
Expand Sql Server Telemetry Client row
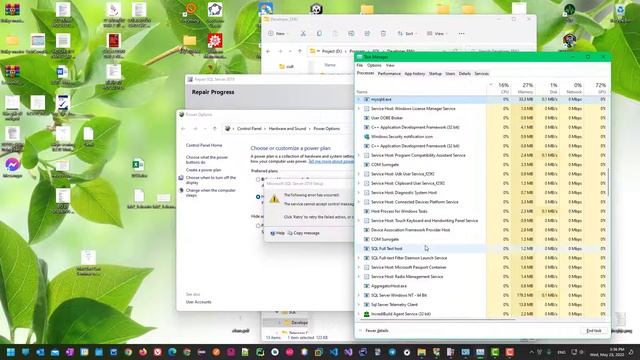359,304
